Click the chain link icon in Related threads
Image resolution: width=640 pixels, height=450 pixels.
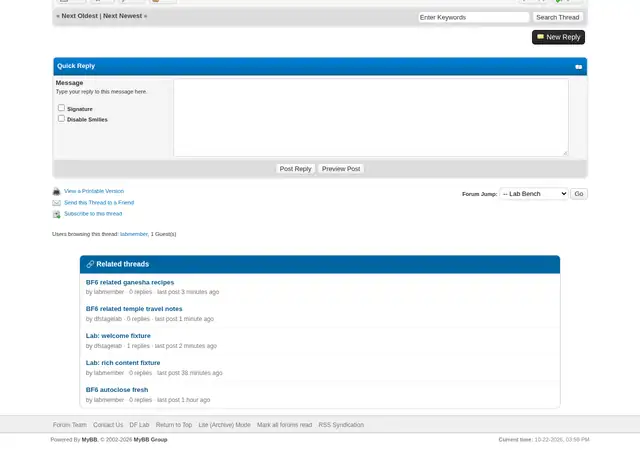click(x=90, y=264)
